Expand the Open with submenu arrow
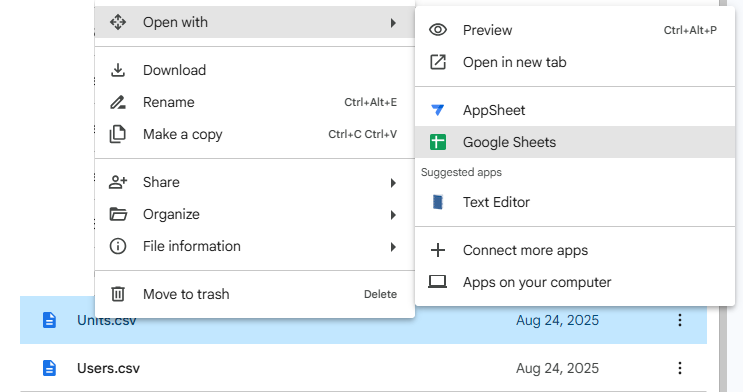745x392 pixels. (393, 22)
